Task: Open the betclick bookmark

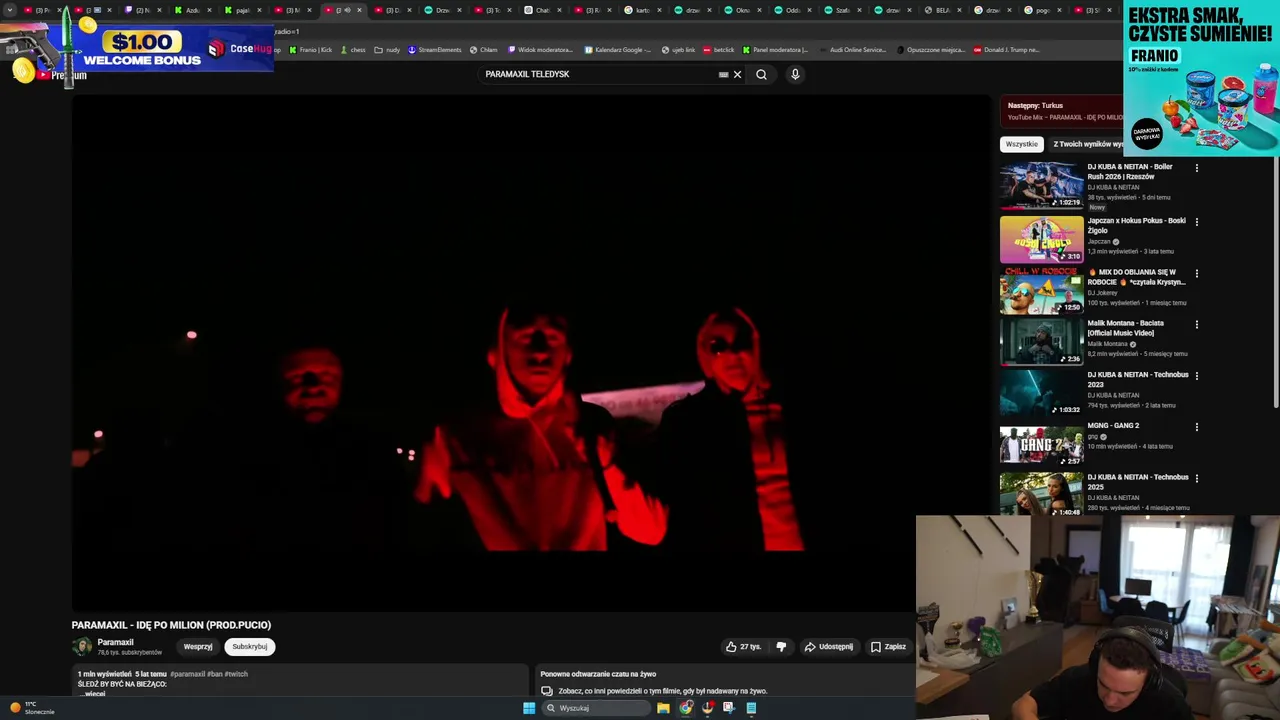Action: [719, 49]
